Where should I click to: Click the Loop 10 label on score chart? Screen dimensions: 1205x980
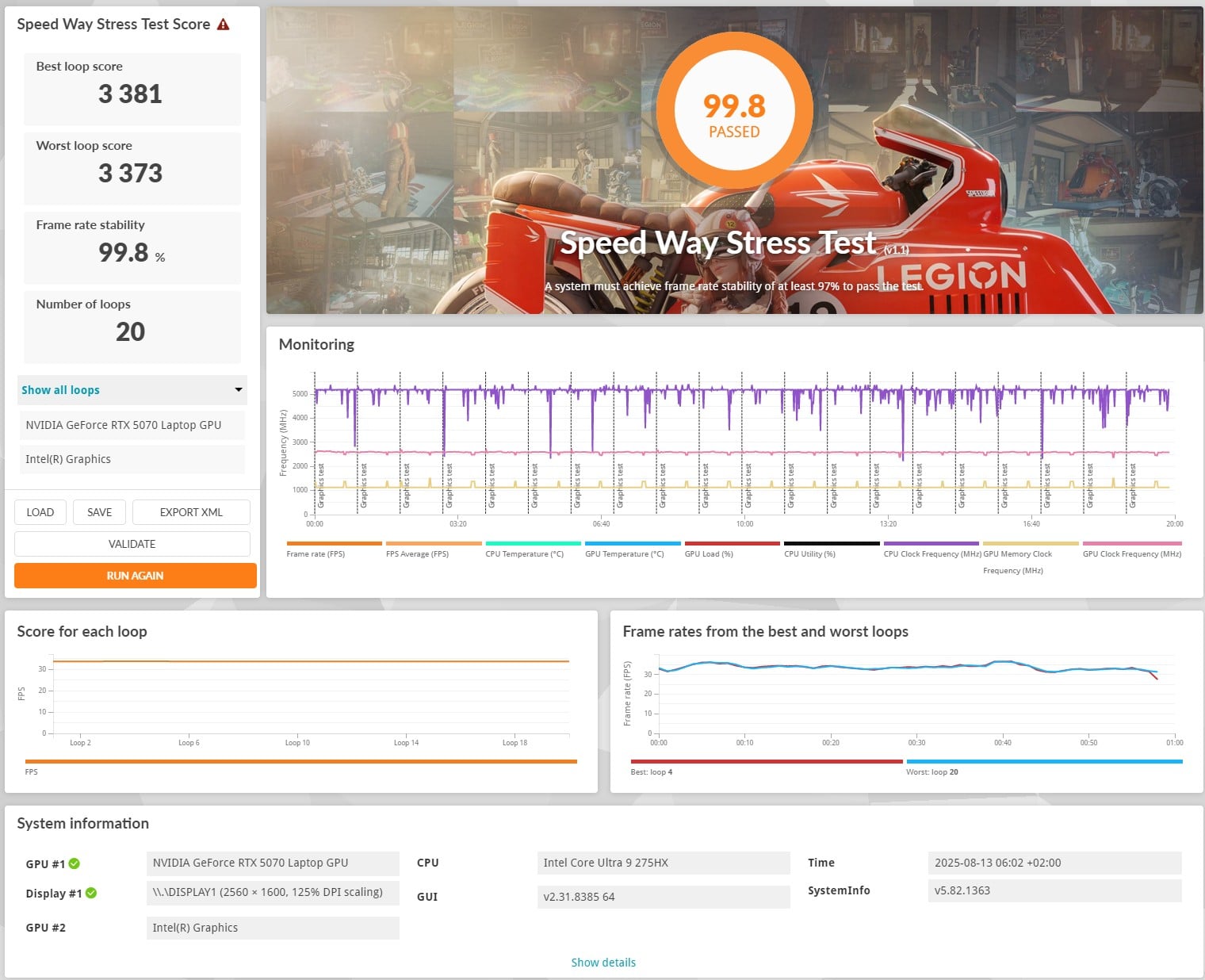coord(297,743)
